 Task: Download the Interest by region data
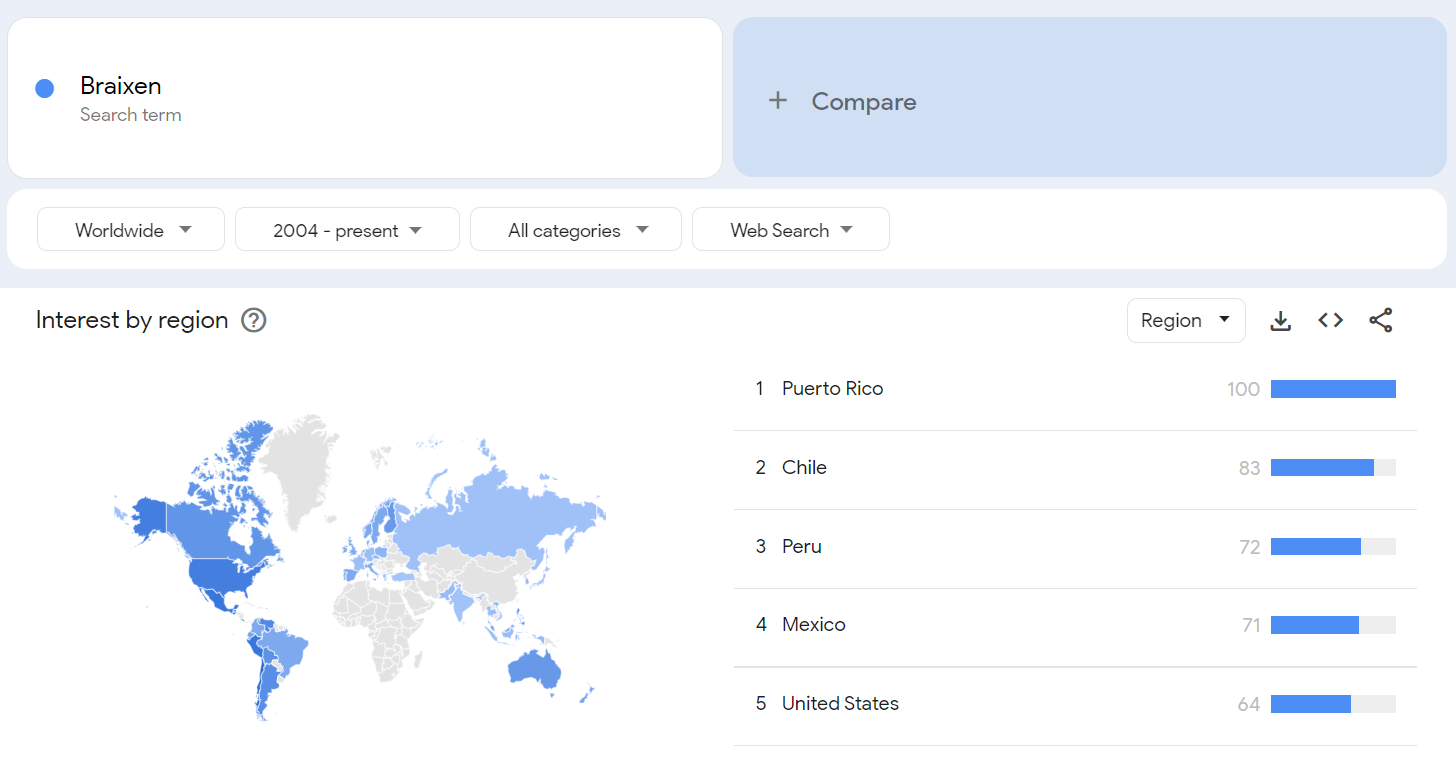[1280, 321]
